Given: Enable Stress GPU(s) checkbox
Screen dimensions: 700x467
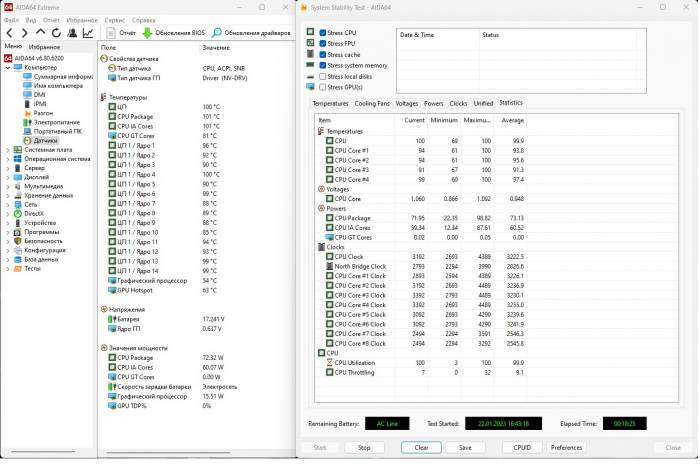Looking at the screenshot, I should [x=323, y=88].
